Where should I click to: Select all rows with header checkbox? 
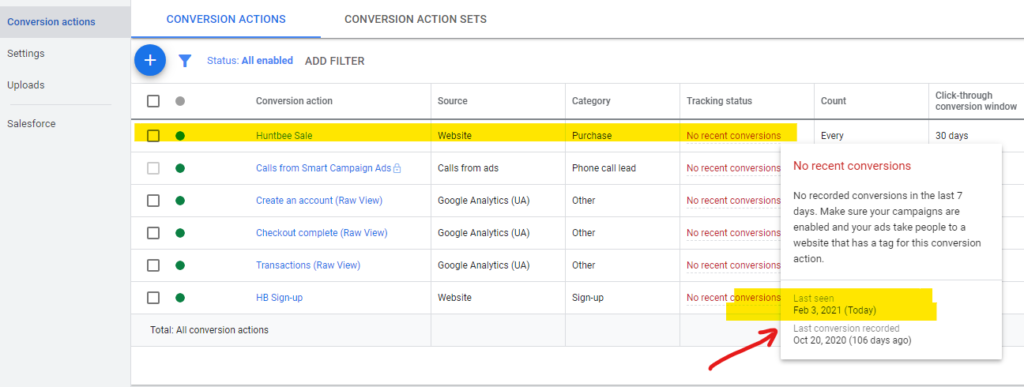click(x=153, y=101)
